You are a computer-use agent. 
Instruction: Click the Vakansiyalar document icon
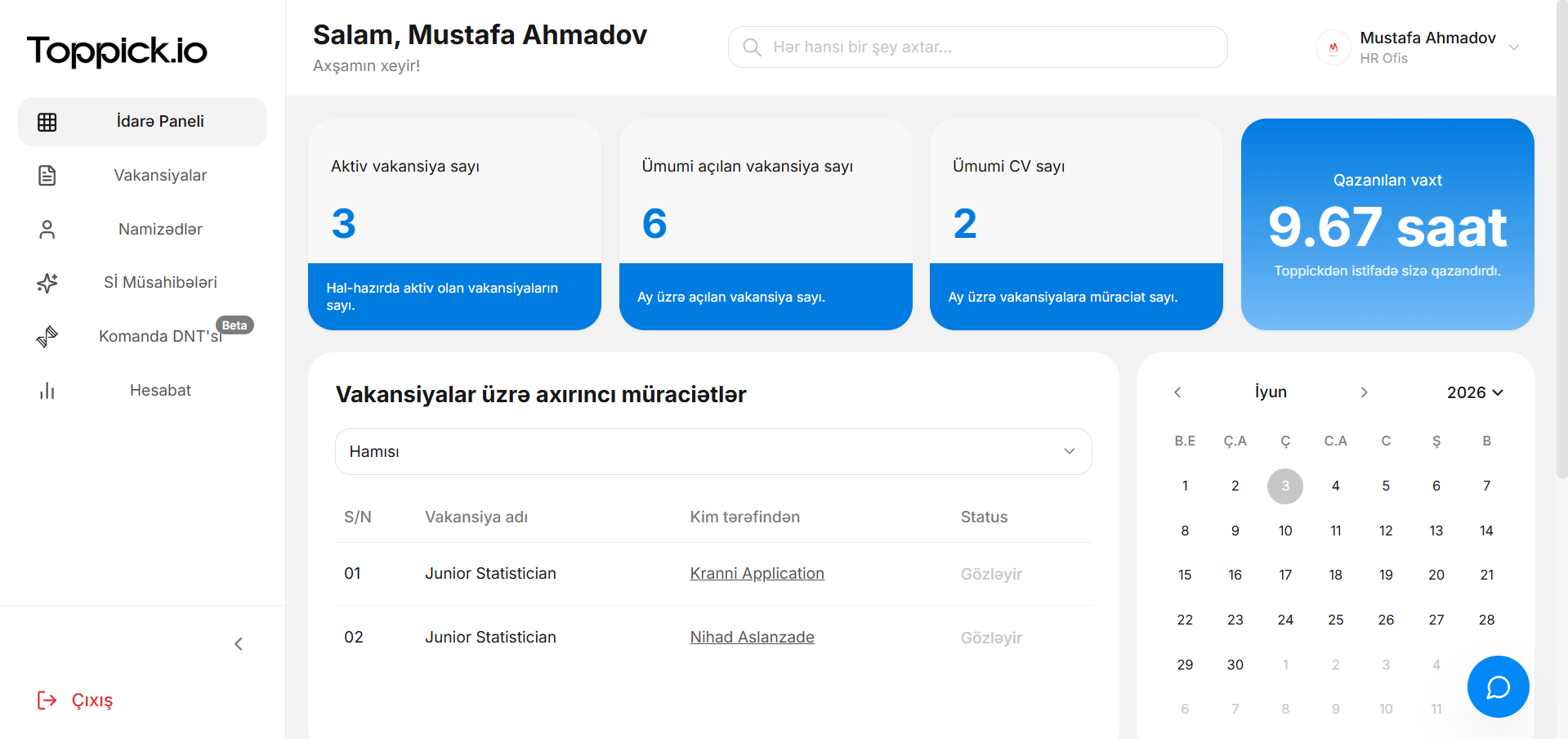47,175
